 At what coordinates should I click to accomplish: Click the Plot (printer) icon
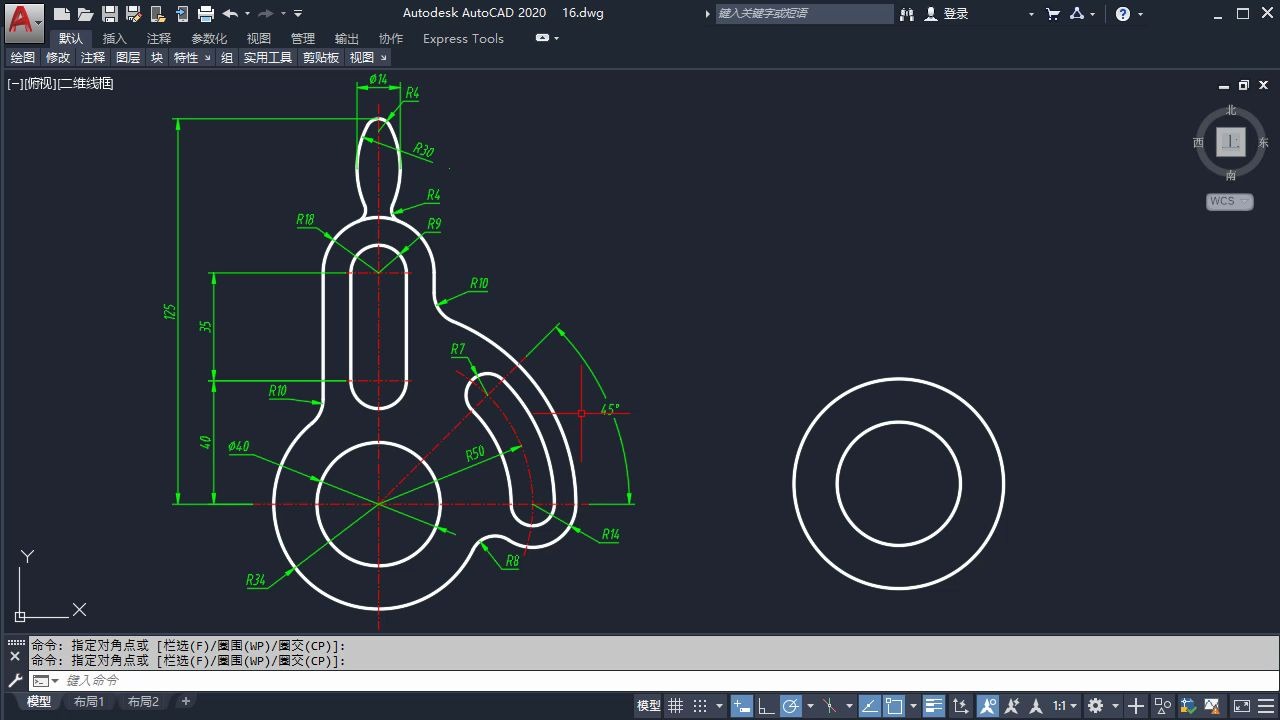206,14
